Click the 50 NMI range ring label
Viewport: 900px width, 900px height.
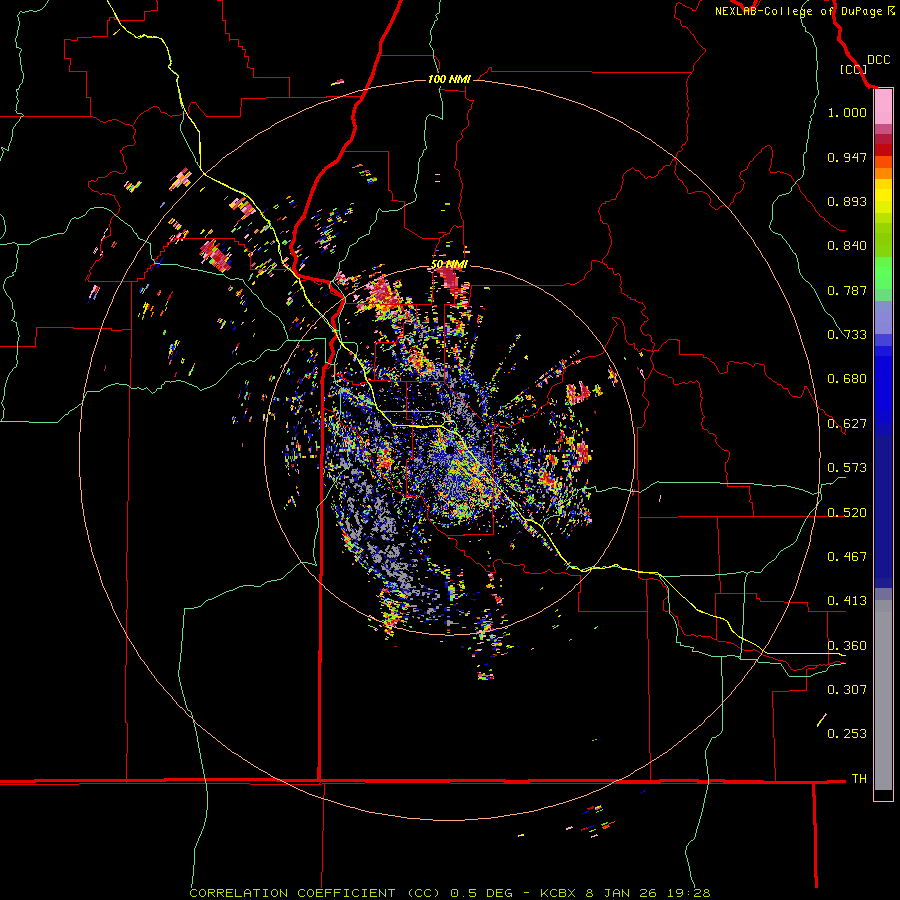click(449, 265)
